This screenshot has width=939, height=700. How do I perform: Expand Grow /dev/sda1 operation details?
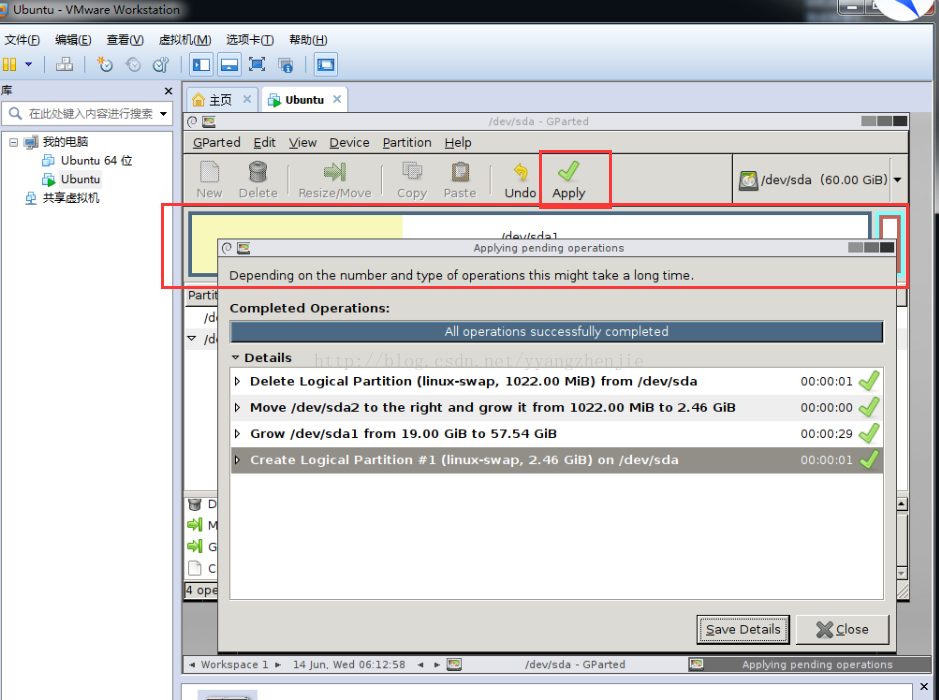tap(238, 434)
